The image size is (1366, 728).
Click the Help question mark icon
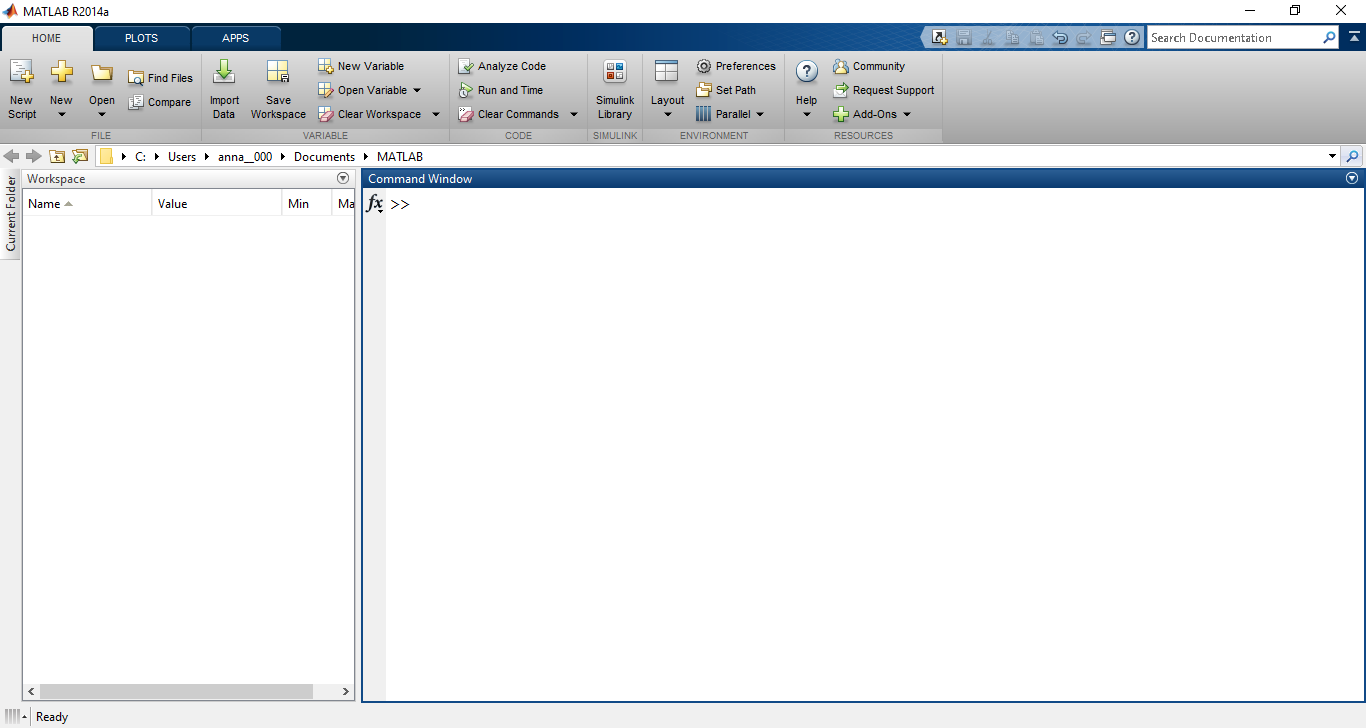click(807, 71)
